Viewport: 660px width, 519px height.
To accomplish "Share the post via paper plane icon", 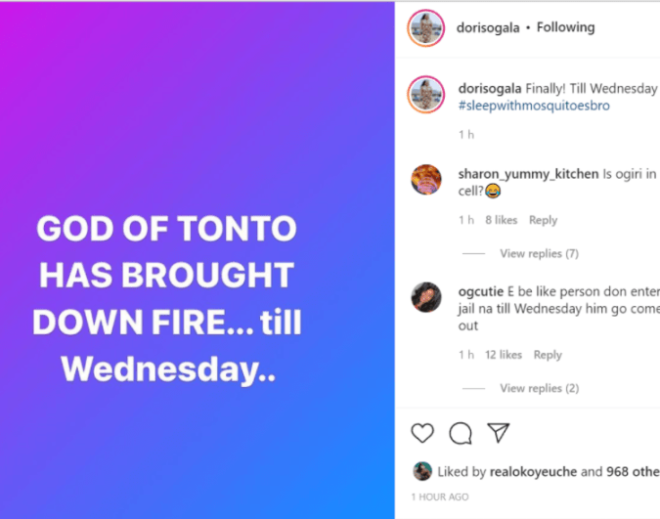I will point(498,433).
